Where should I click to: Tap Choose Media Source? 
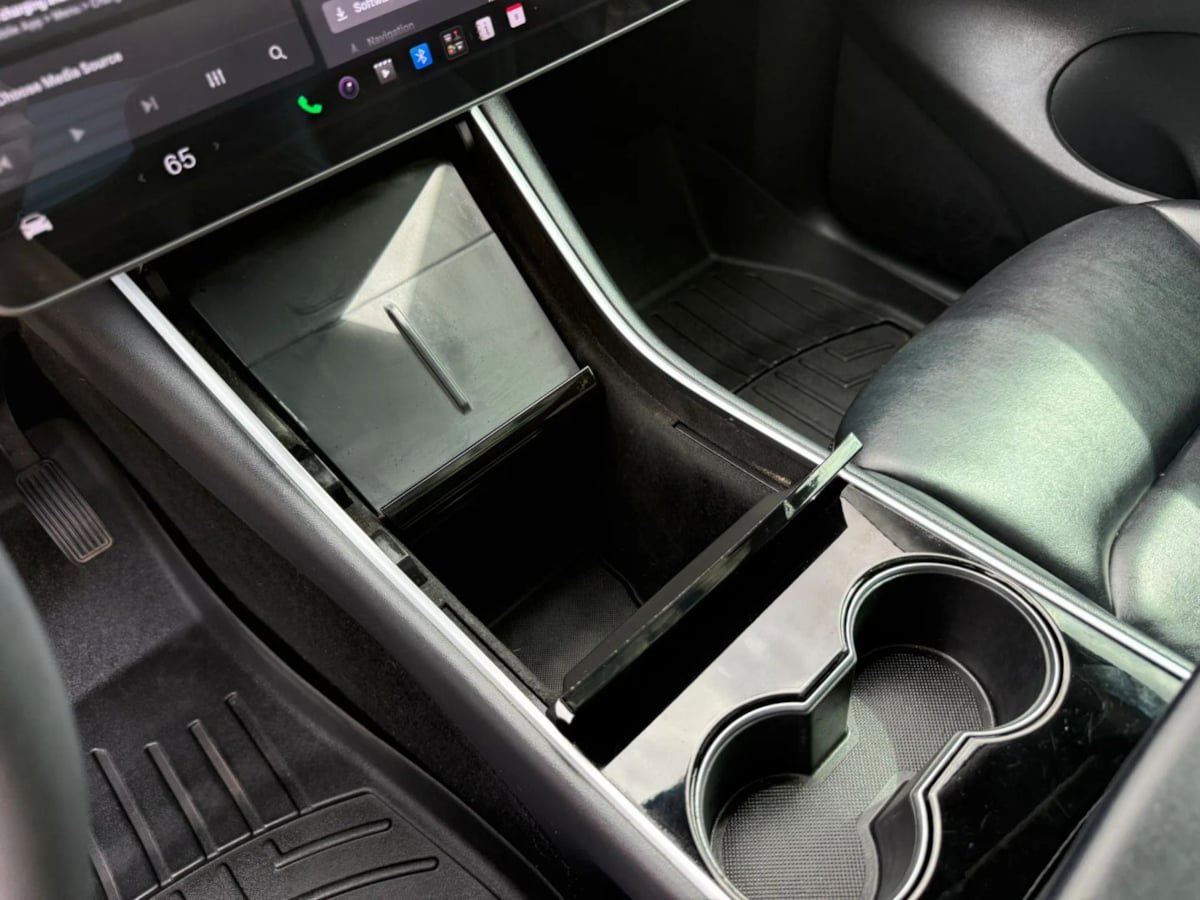[x=62, y=80]
